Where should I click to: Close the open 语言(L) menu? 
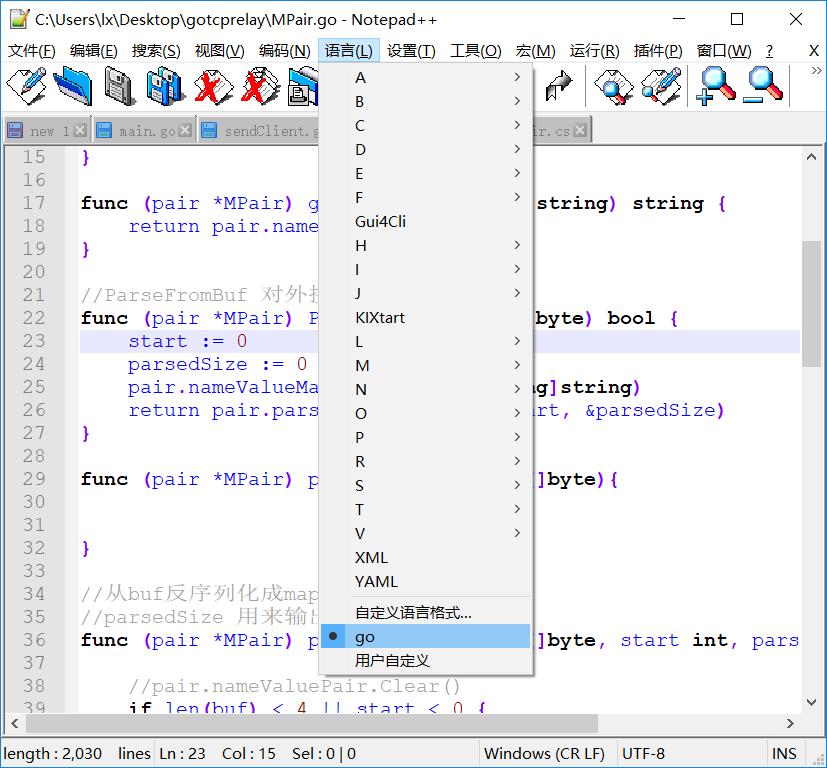point(349,51)
